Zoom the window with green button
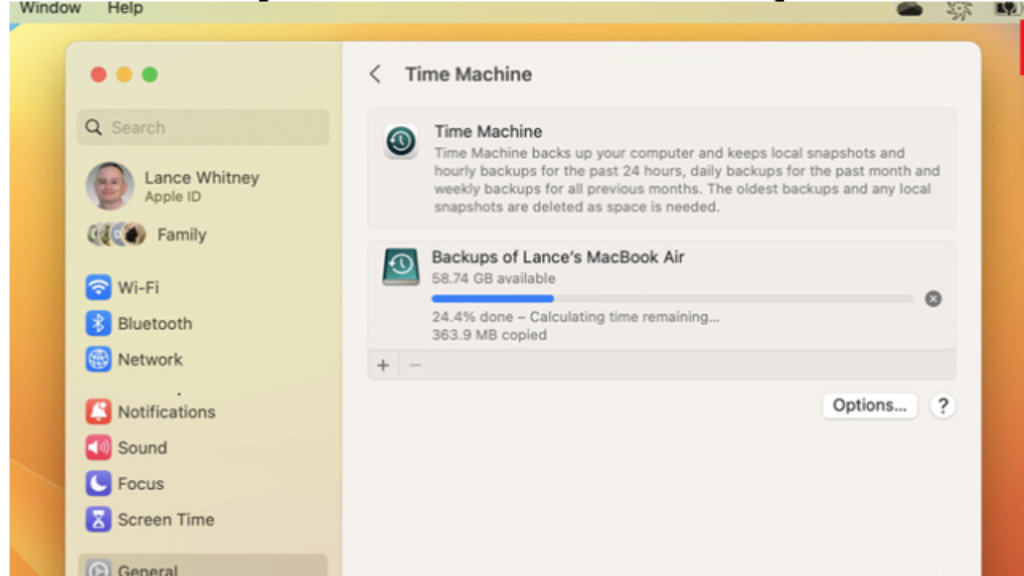 coord(150,74)
